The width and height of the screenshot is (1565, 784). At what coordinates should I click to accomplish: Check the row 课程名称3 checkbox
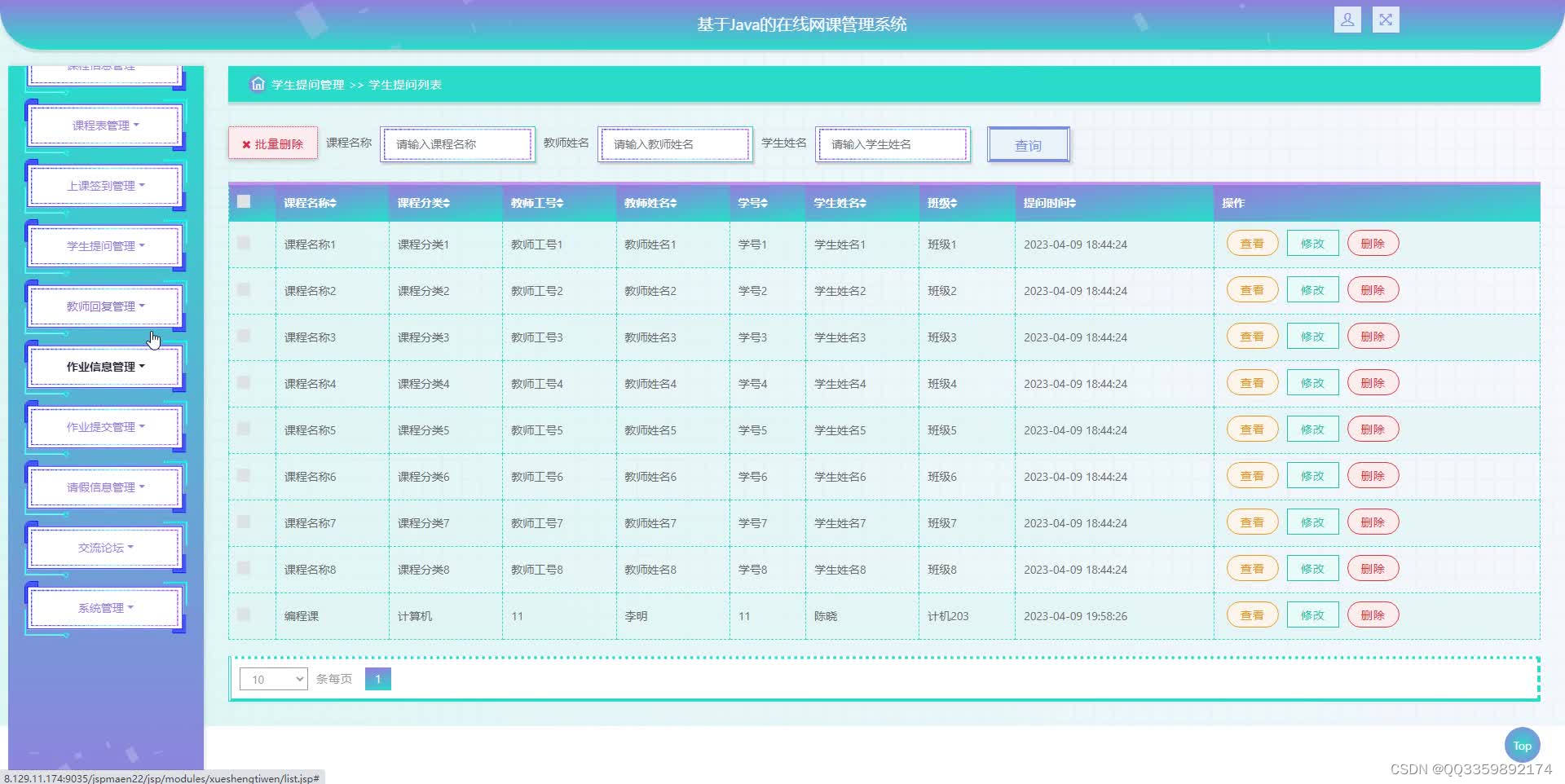tap(244, 336)
